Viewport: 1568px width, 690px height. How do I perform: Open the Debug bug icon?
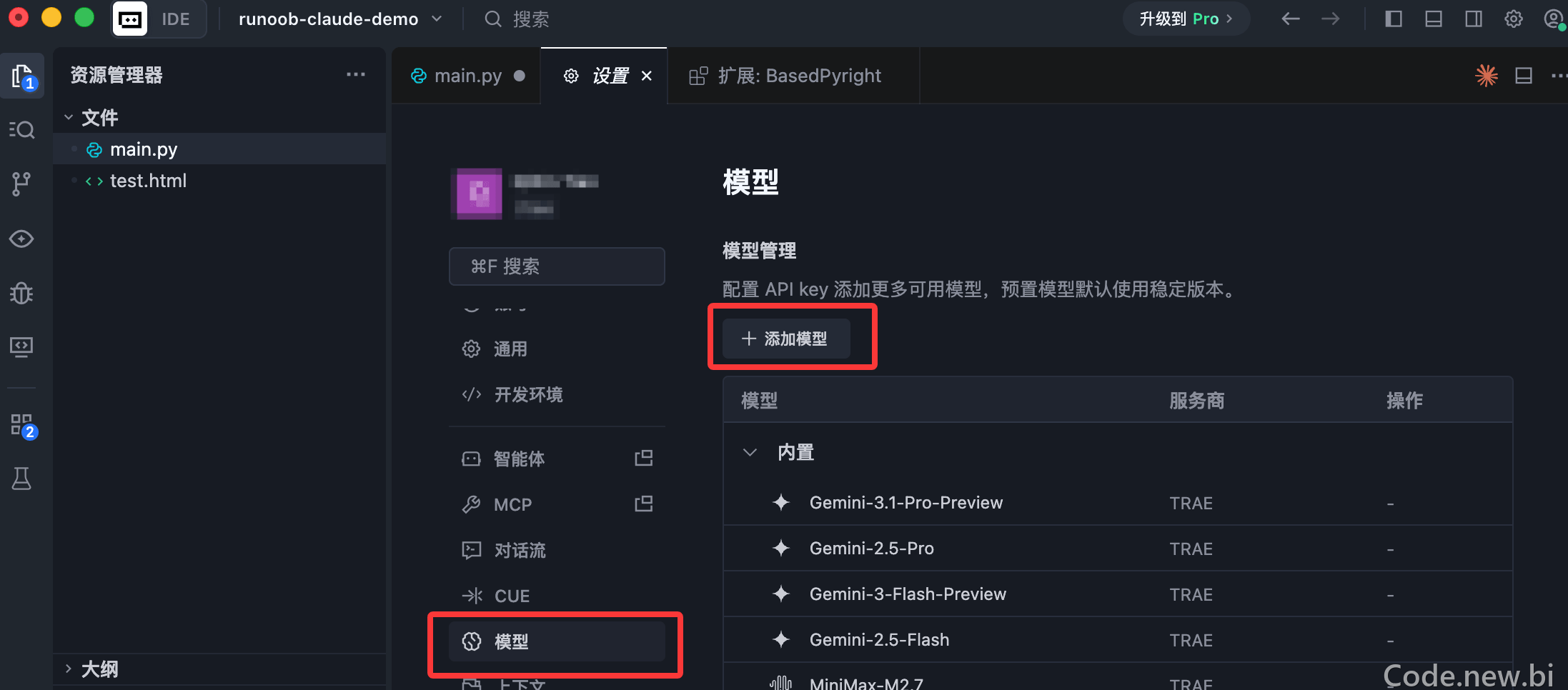pyautogui.click(x=21, y=293)
